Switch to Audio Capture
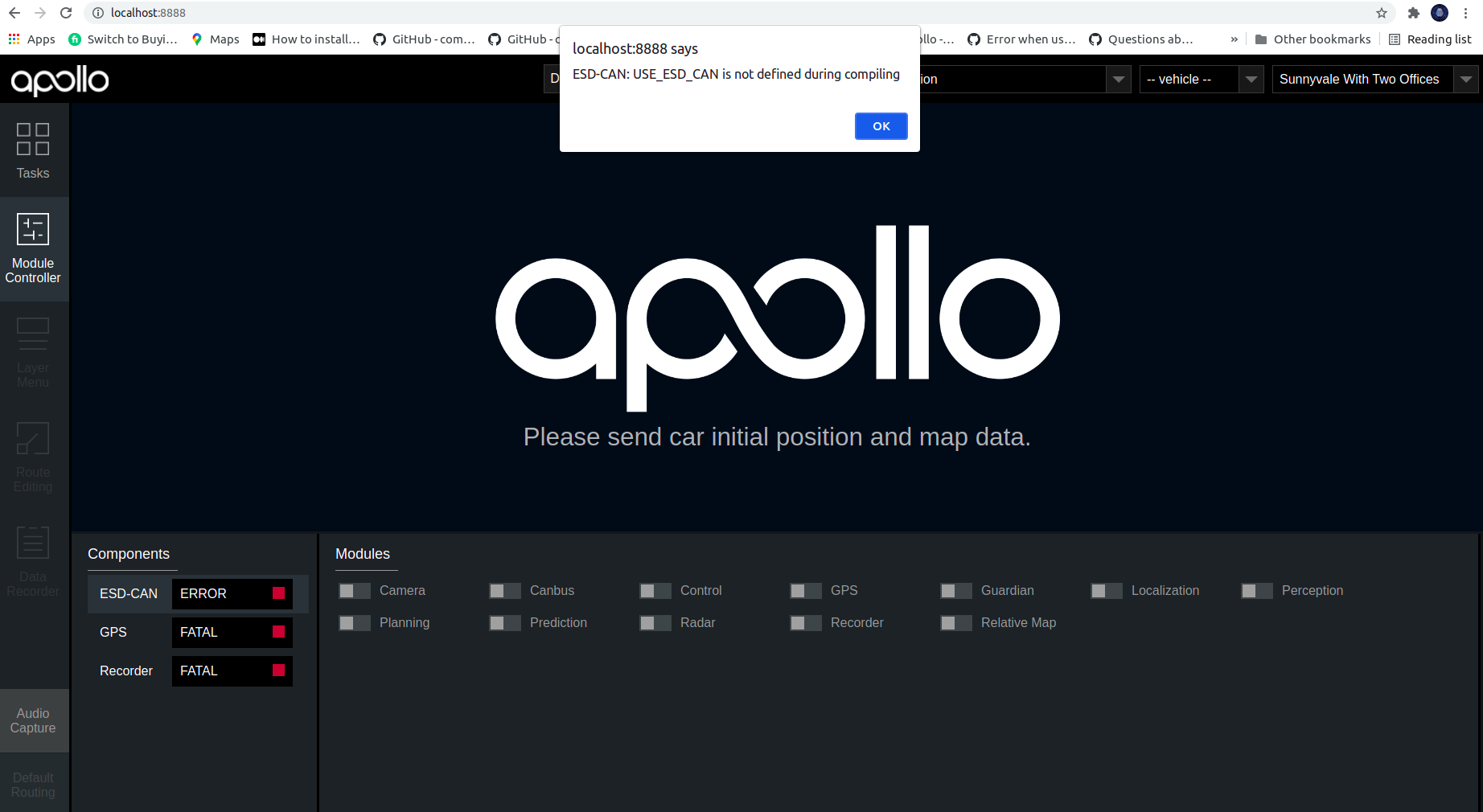Image resolution: width=1483 pixels, height=812 pixels. coord(33,720)
